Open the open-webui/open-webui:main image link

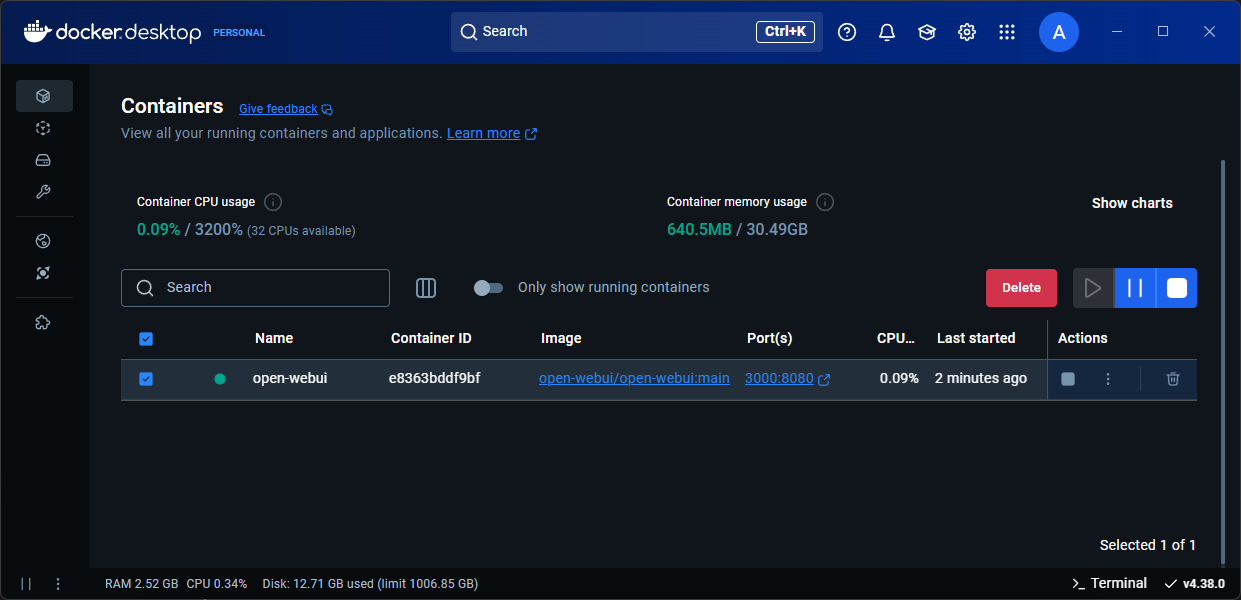pyautogui.click(x=634, y=378)
